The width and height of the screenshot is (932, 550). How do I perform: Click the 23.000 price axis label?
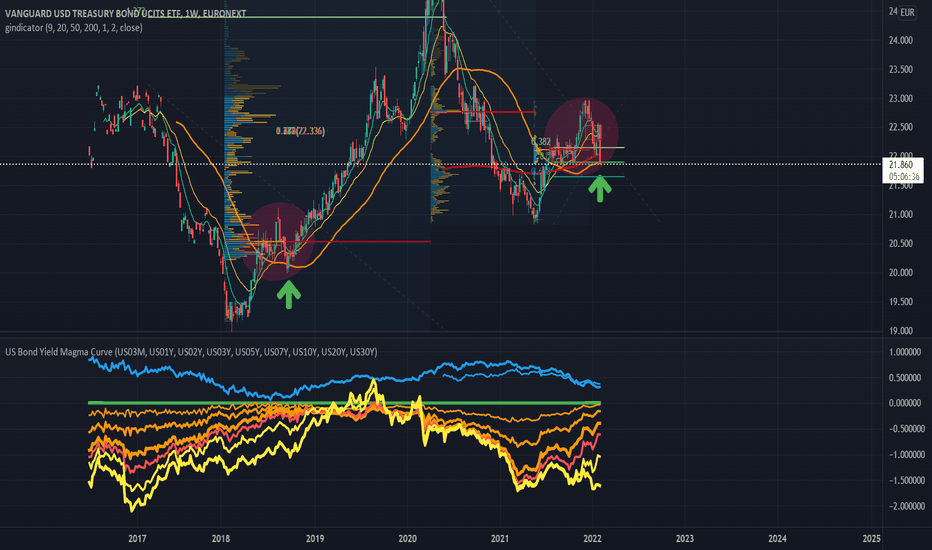(x=900, y=99)
